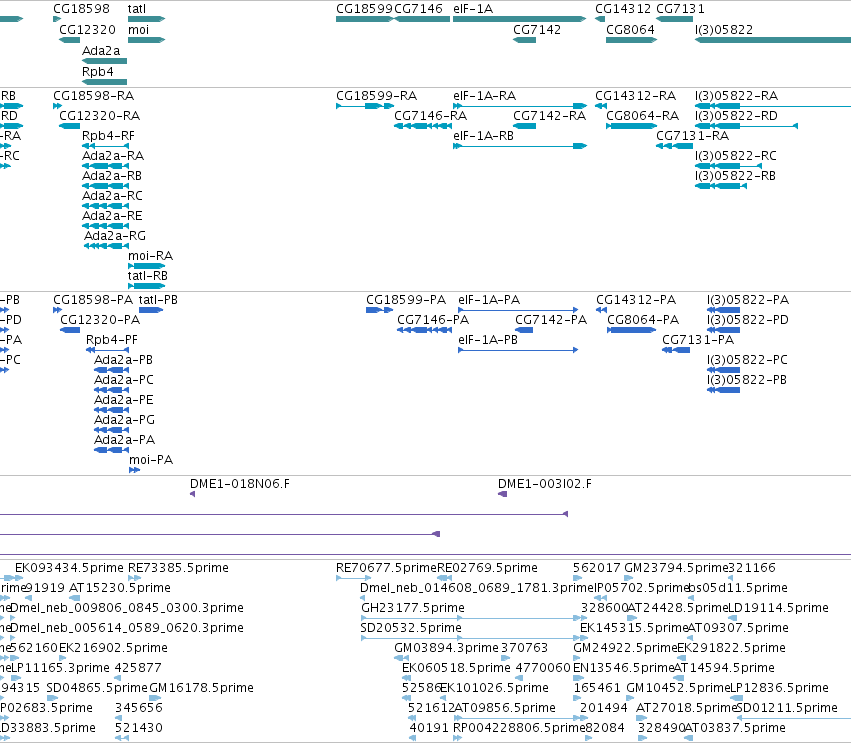
Task: Select the LD19114.5prime EST
Action: coord(732,618)
